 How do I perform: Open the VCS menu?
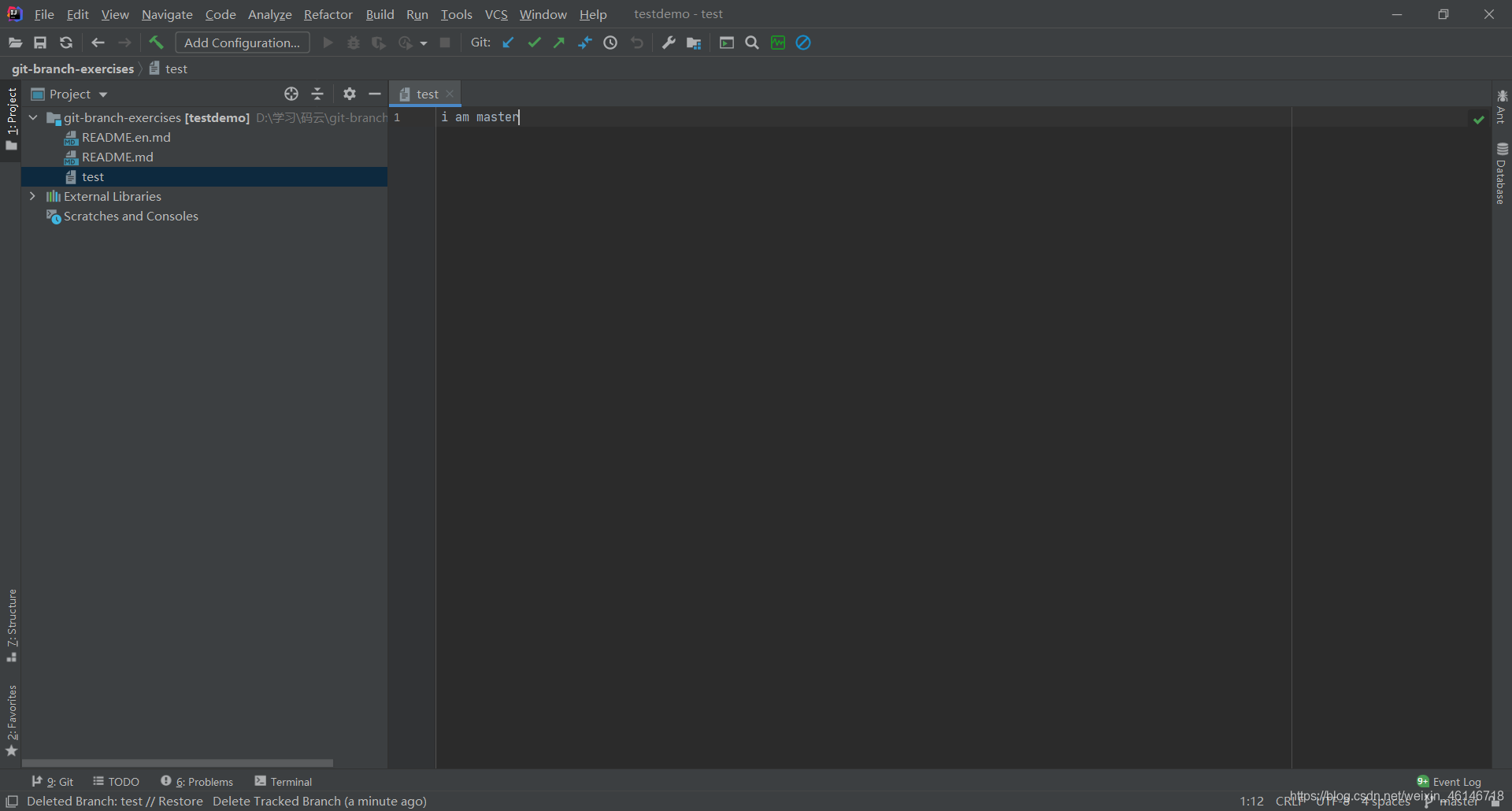click(496, 14)
